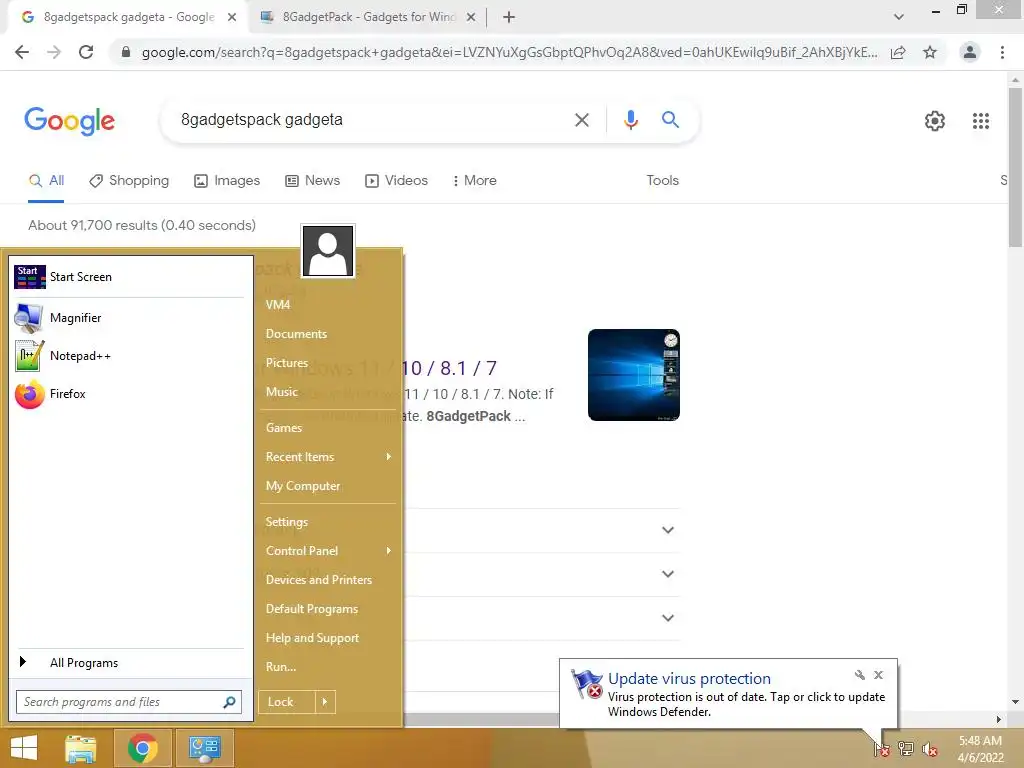Click the search magnifier icon in Start menu
The height and width of the screenshot is (768, 1024).
(x=229, y=702)
